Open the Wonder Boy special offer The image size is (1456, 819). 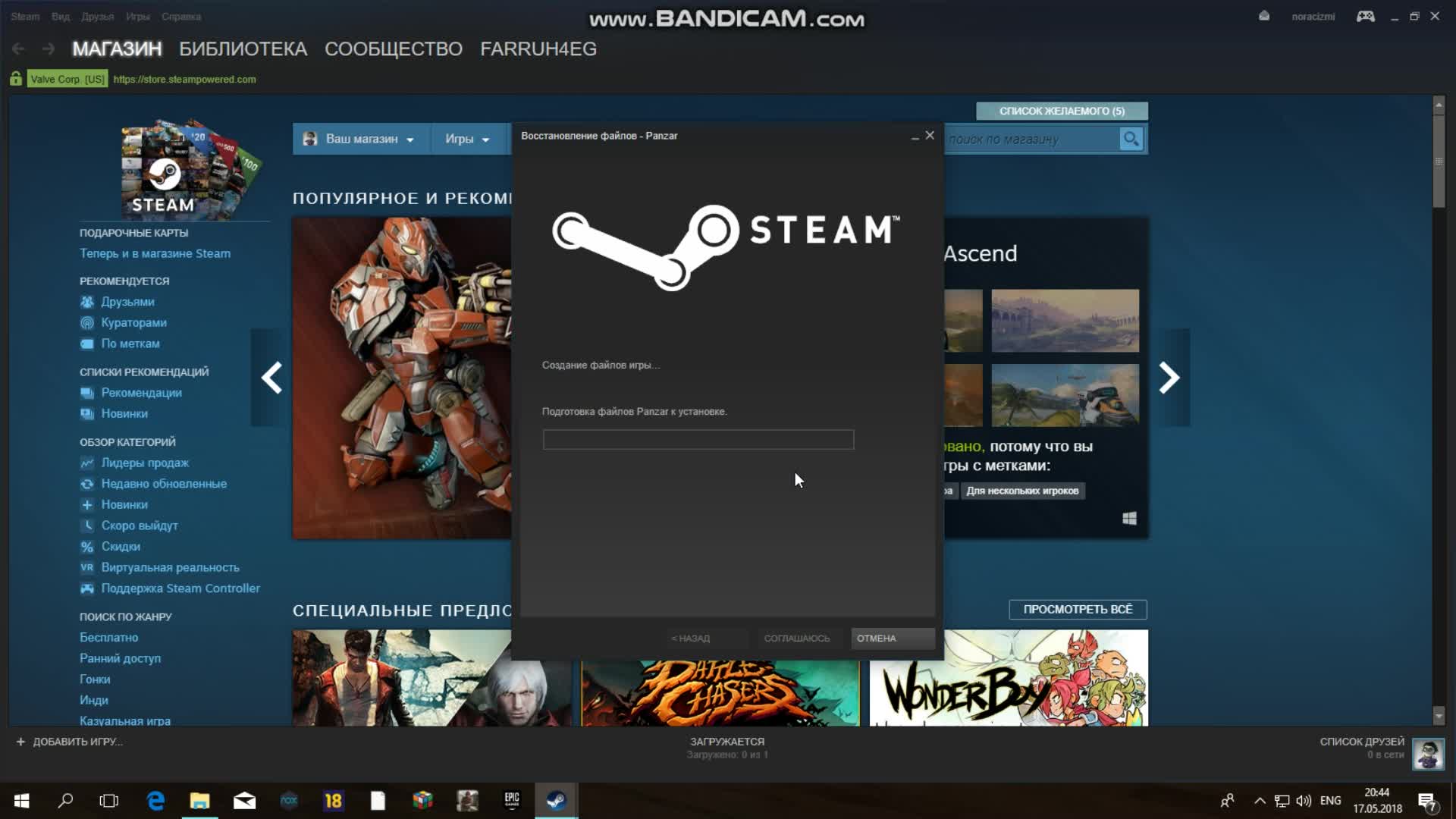(x=1009, y=678)
